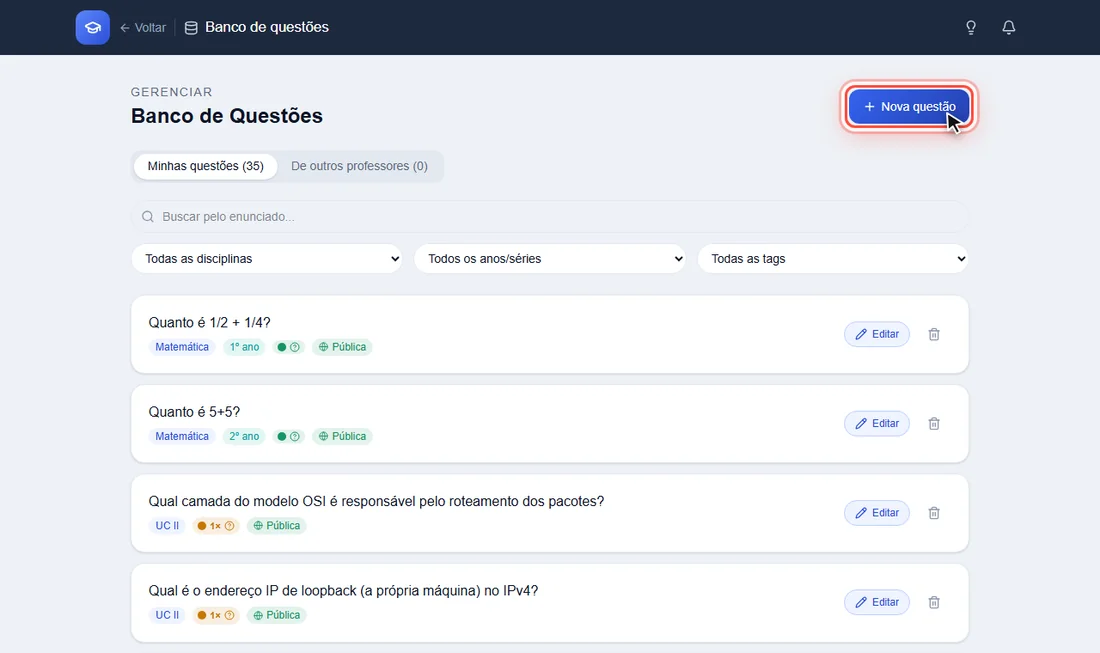Edit the OSI model routing question
The image size is (1100, 653).
coord(877,513)
